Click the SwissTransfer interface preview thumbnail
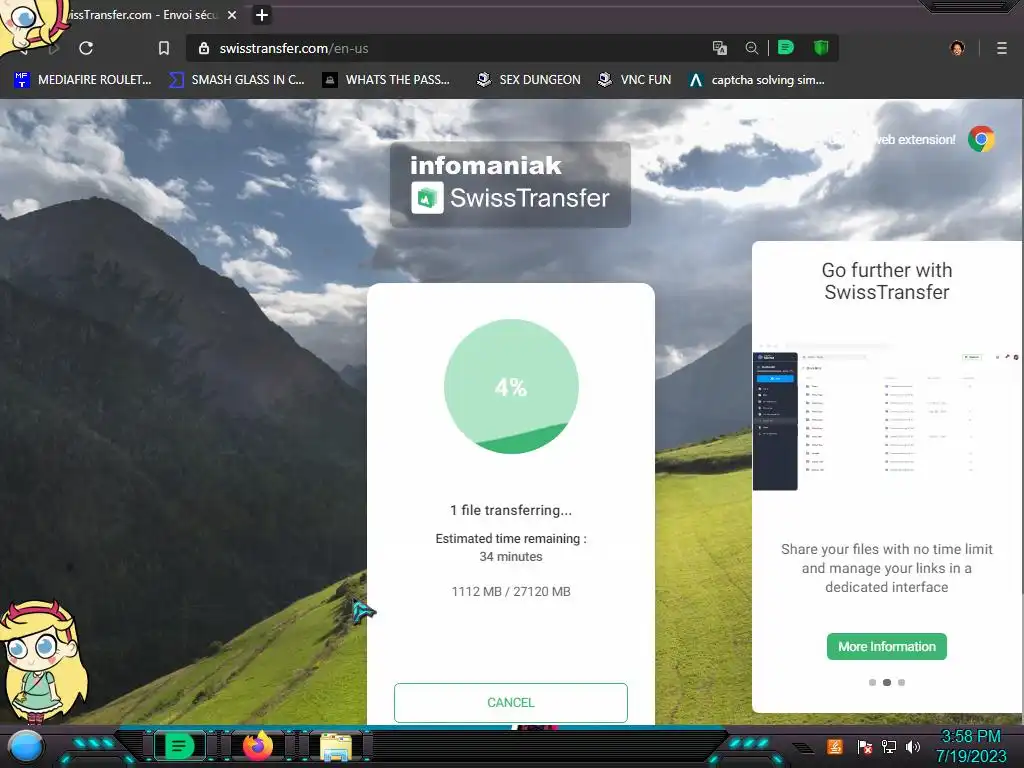This screenshot has width=1024, height=768. [x=886, y=418]
